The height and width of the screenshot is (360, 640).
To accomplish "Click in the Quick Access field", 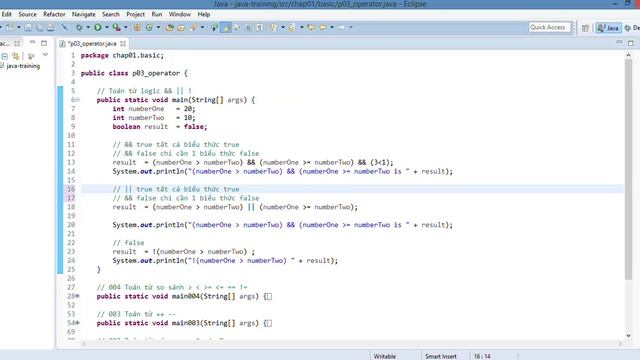I will click(x=549, y=27).
